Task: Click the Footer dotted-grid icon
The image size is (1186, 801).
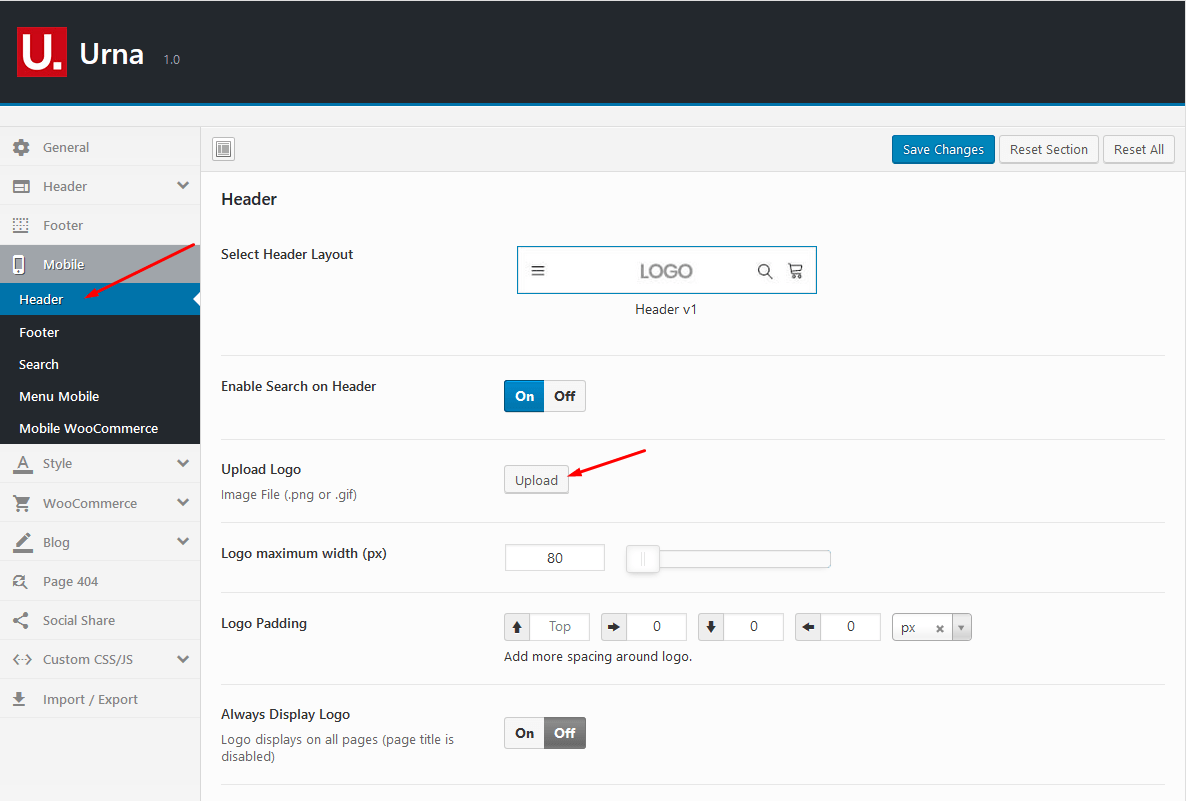Action: [21, 225]
